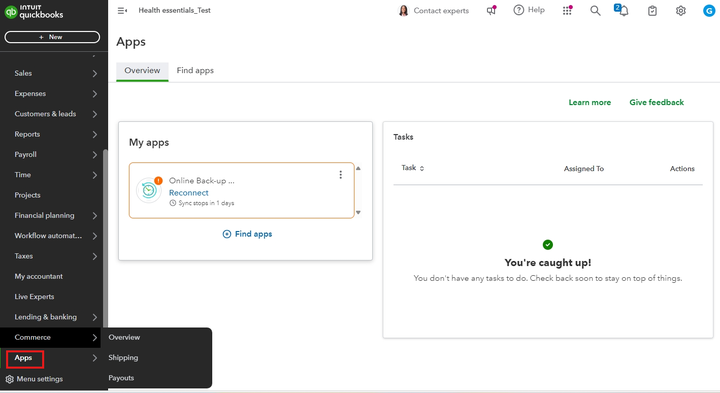The height and width of the screenshot is (393, 720).
Task: Select Apps in the sidebar
Action: 24,358
